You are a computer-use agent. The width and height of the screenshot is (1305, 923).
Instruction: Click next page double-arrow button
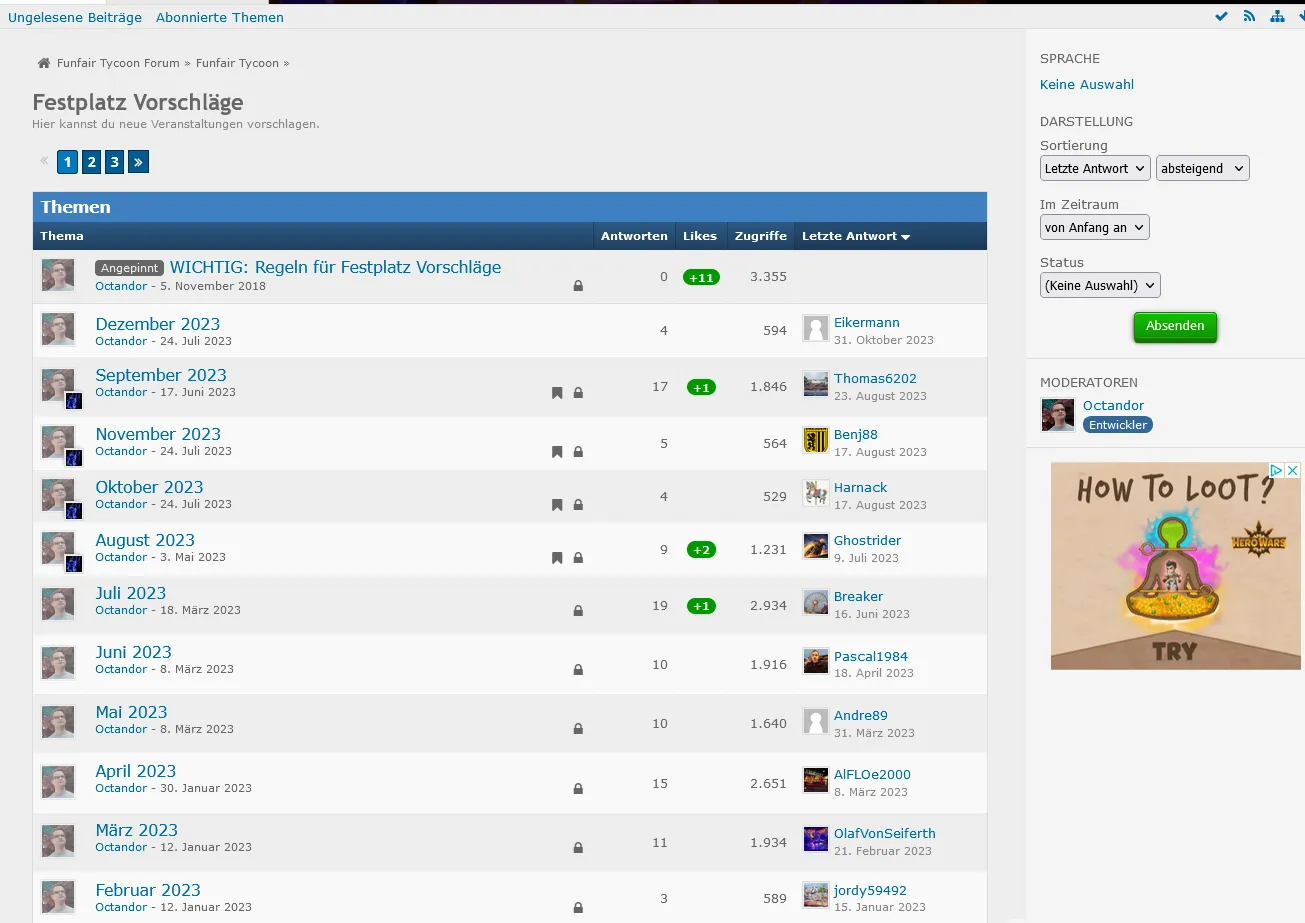[138, 162]
